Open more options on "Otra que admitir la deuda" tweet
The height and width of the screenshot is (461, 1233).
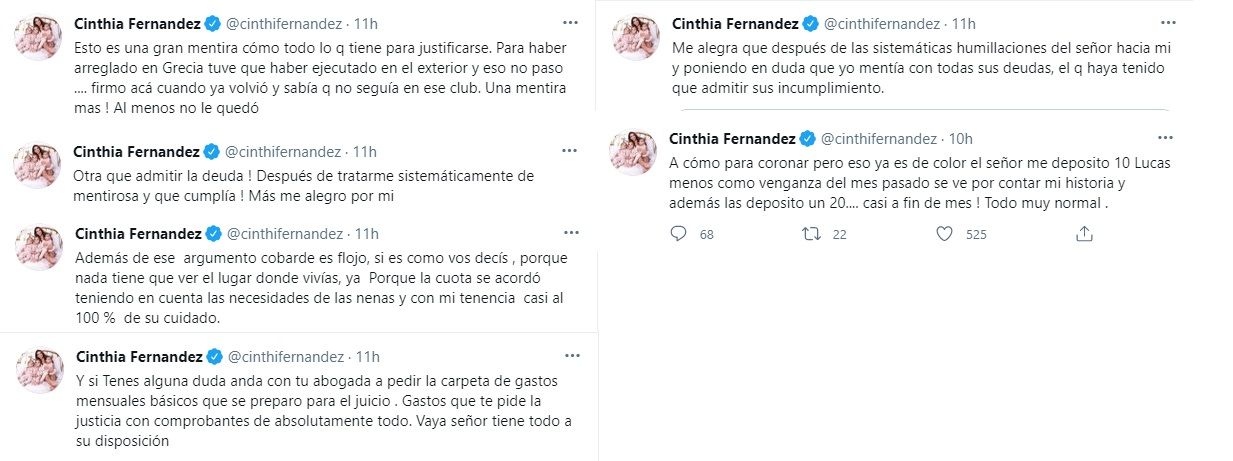pos(569,150)
